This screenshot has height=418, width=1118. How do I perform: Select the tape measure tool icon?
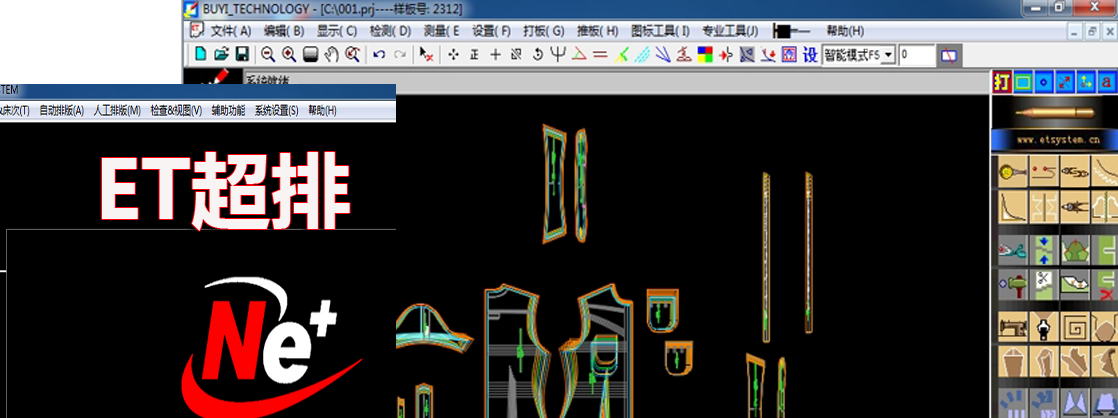pos(1012,172)
